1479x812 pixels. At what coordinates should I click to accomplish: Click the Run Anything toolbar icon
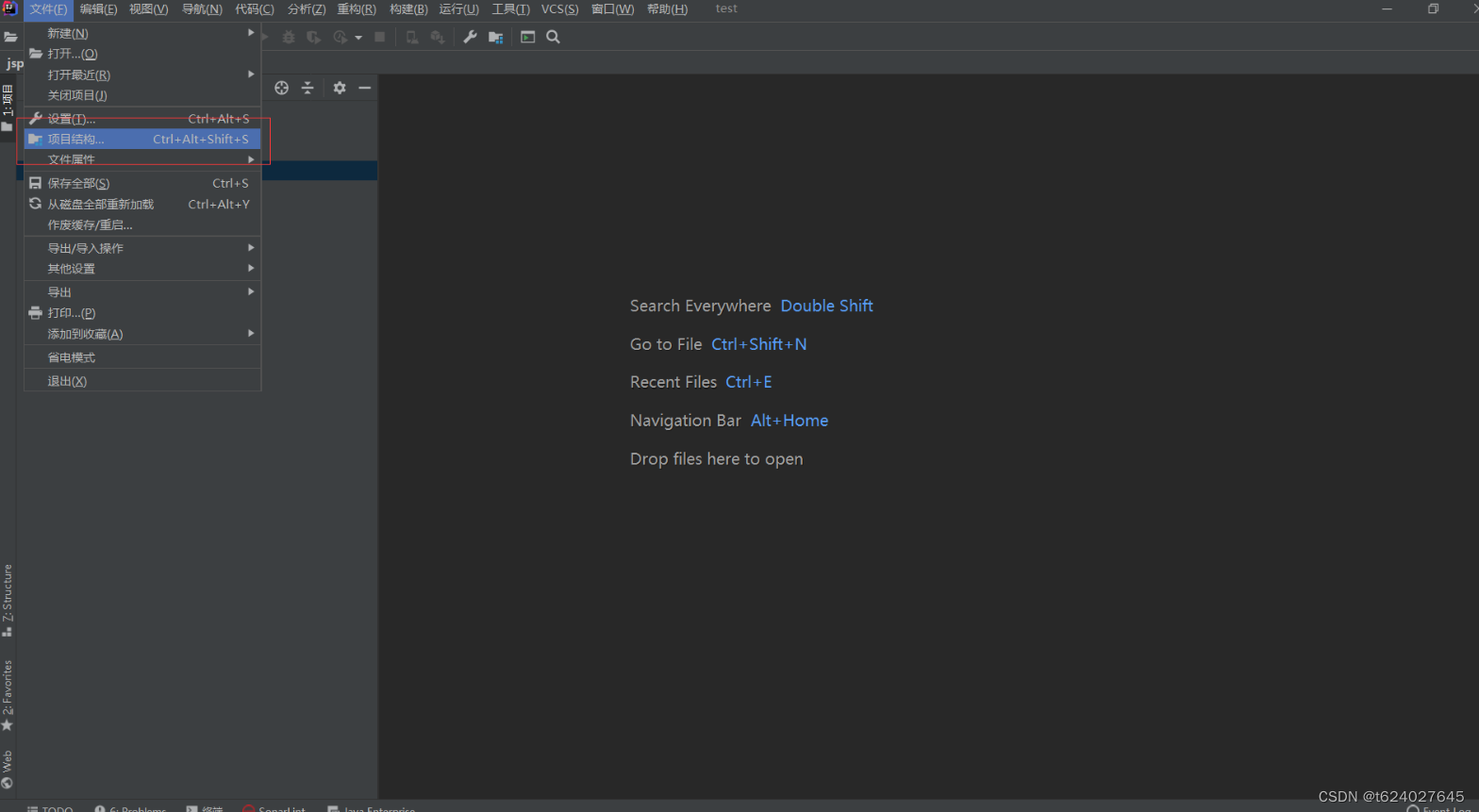click(x=528, y=37)
